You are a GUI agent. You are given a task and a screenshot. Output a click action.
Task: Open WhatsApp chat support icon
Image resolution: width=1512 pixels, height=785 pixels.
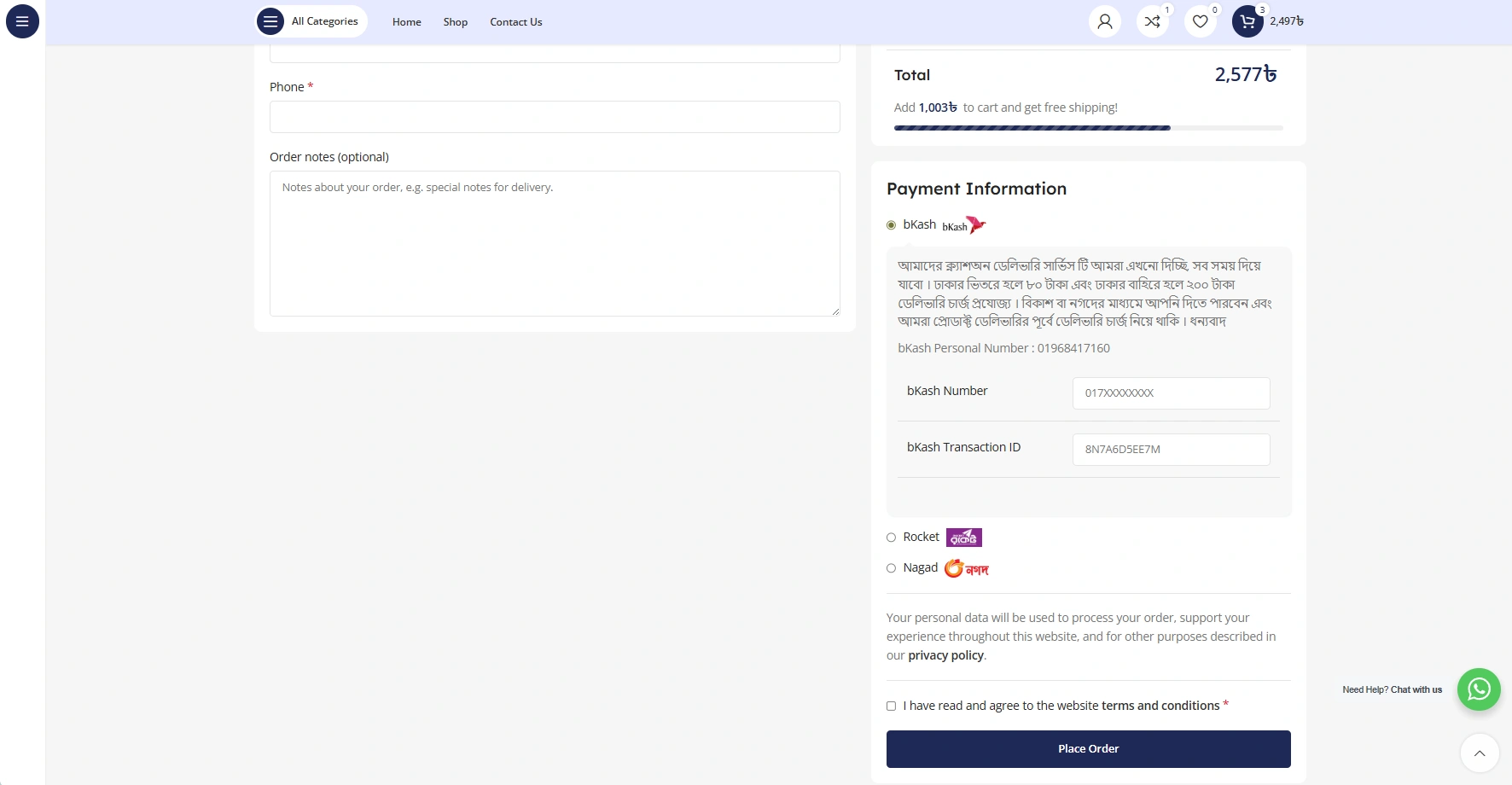1478,689
